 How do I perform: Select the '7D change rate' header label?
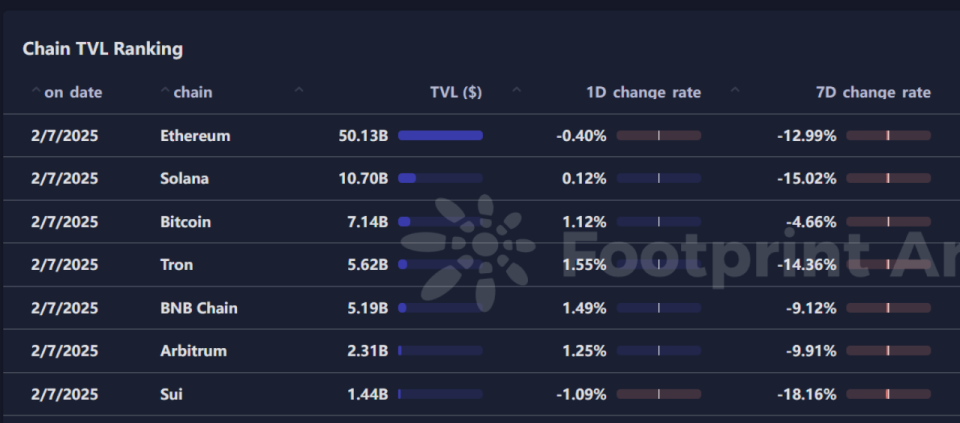click(873, 92)
